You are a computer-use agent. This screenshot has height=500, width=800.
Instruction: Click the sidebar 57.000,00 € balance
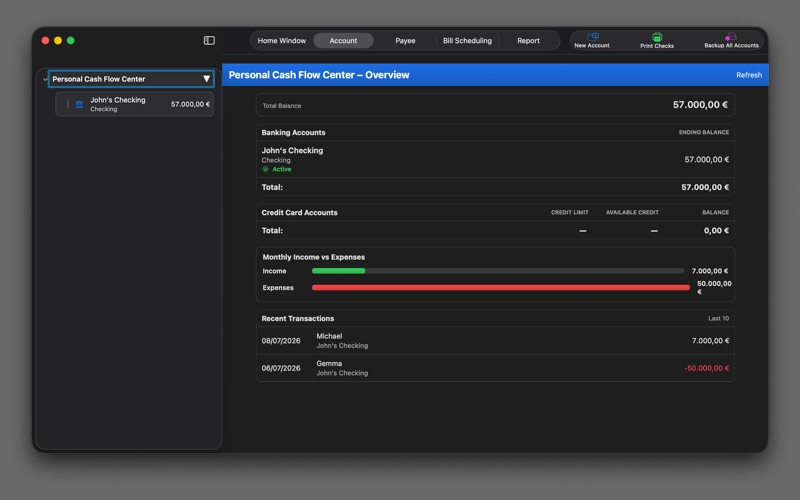coord(190,104)
